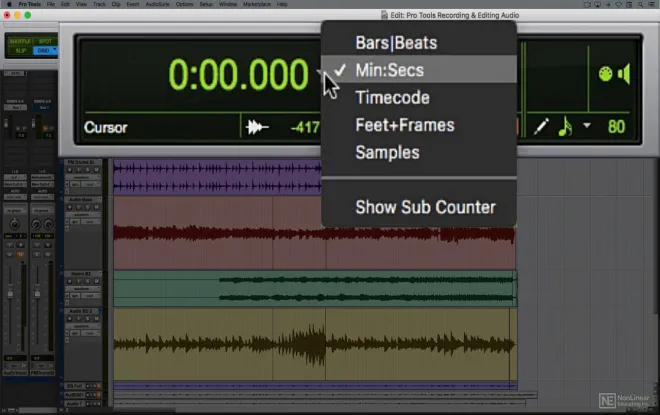Viewport: 660px width, 415px height.
Task: Select the checked Min:Secs option
Action: pos(419,70)
